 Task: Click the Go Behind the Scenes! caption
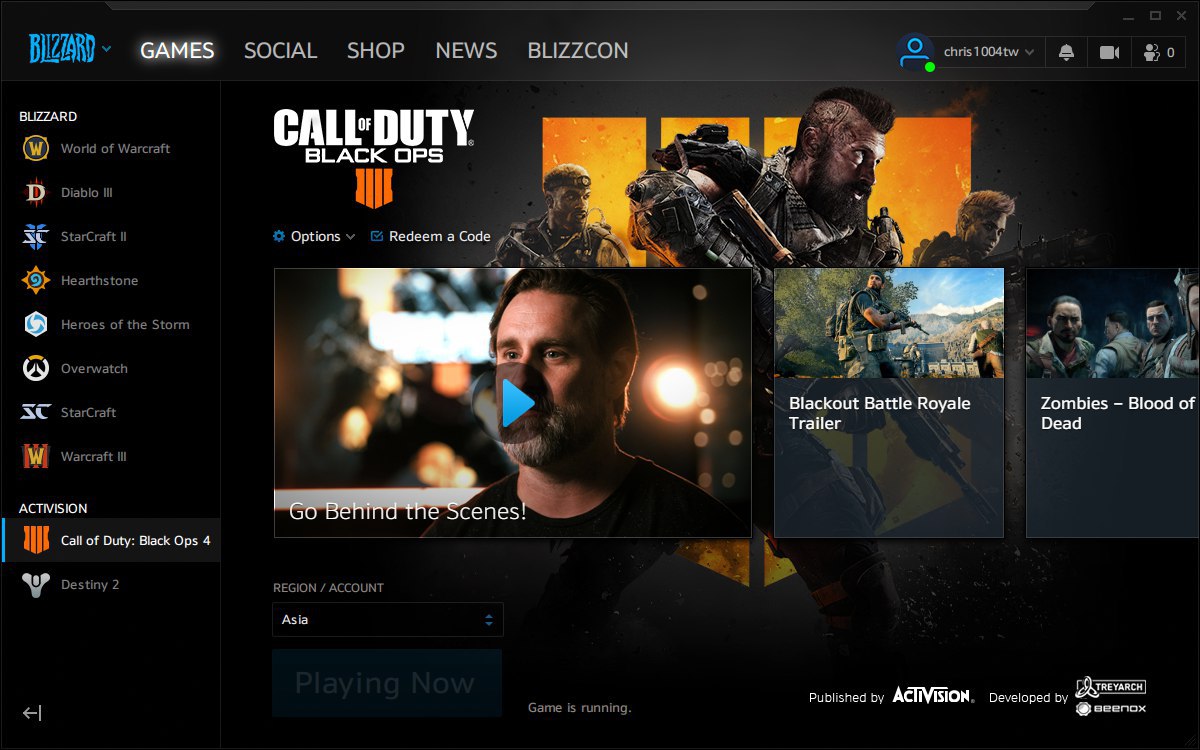[x=408, y=511]
